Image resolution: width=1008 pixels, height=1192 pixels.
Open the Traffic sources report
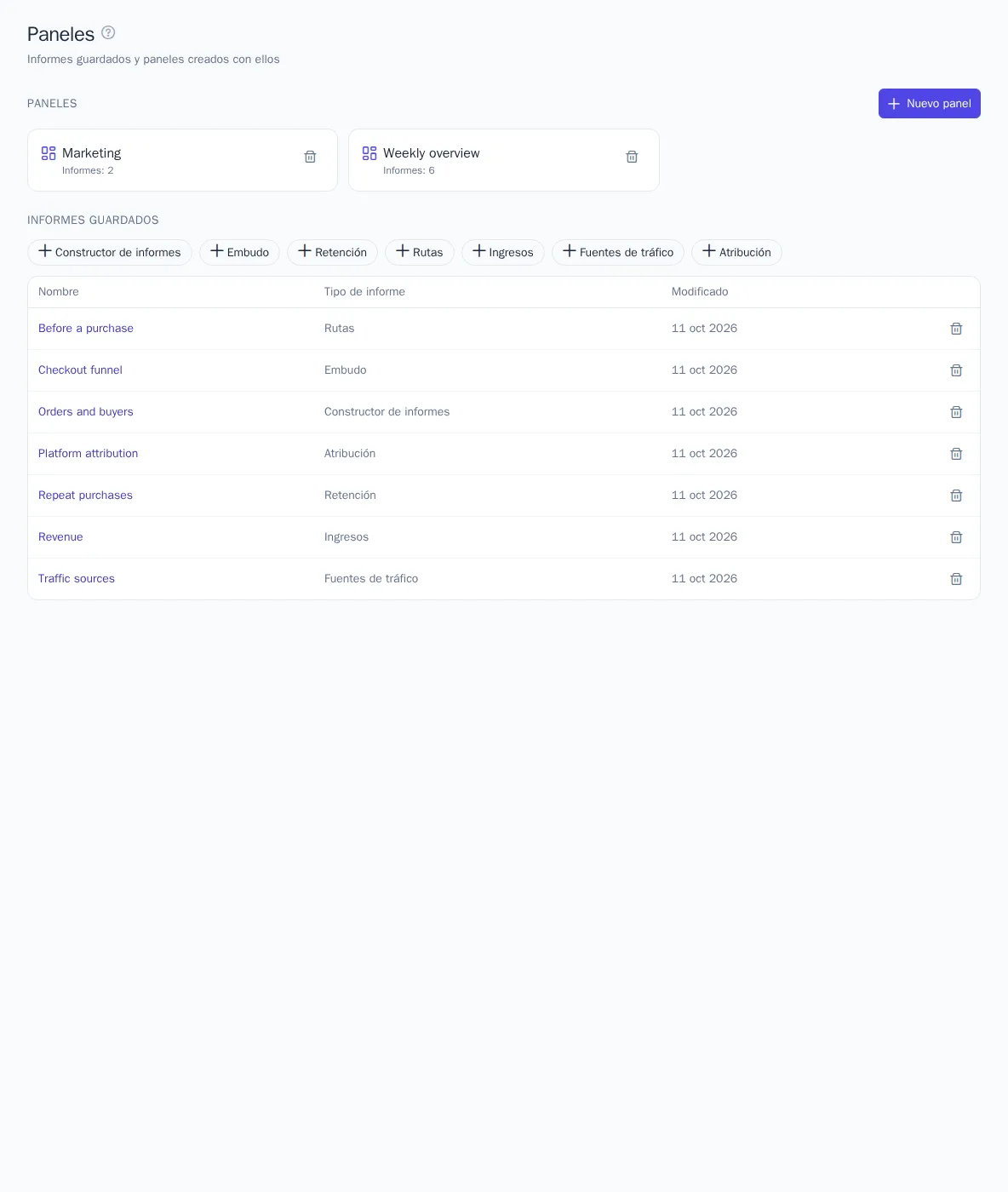pos(77,578)
